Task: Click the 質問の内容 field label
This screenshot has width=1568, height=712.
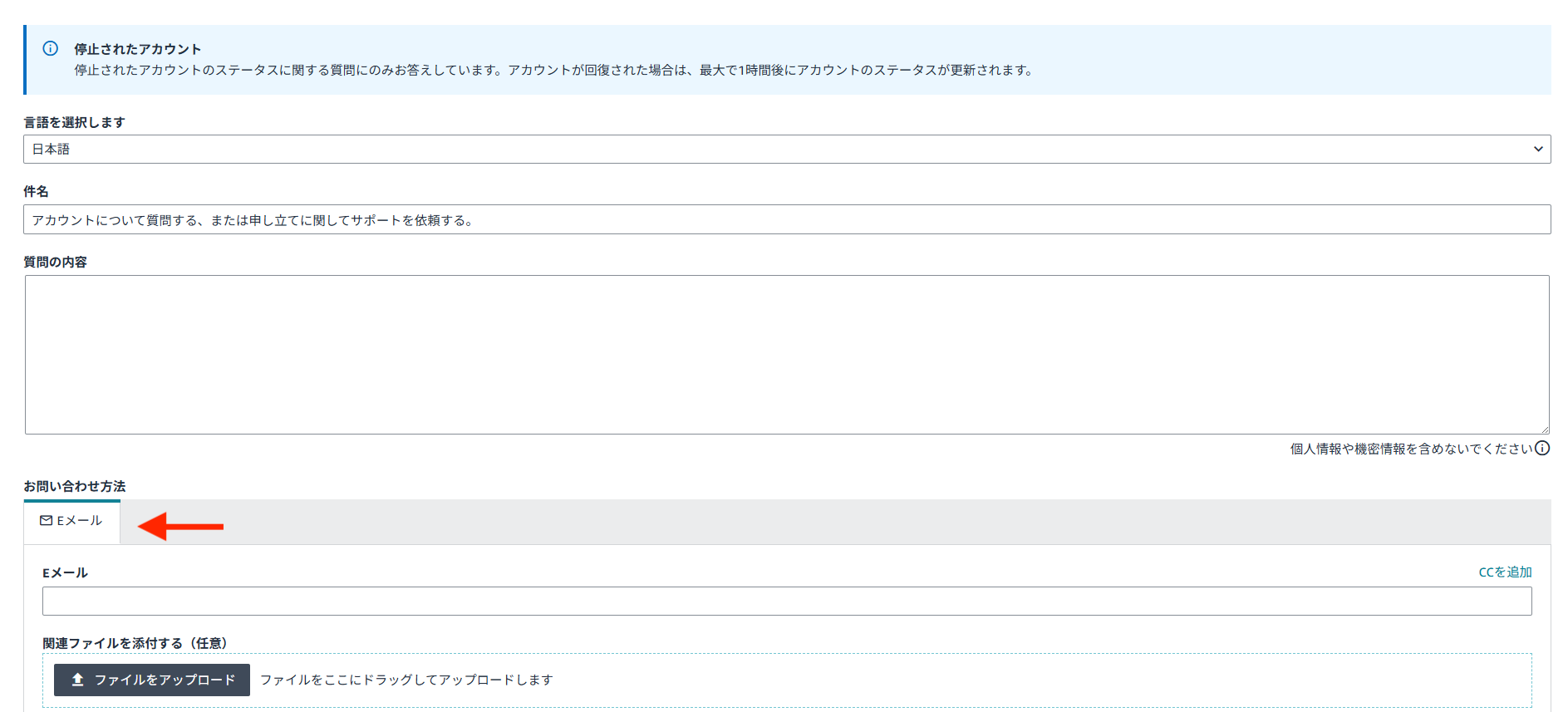Action: 56,262
